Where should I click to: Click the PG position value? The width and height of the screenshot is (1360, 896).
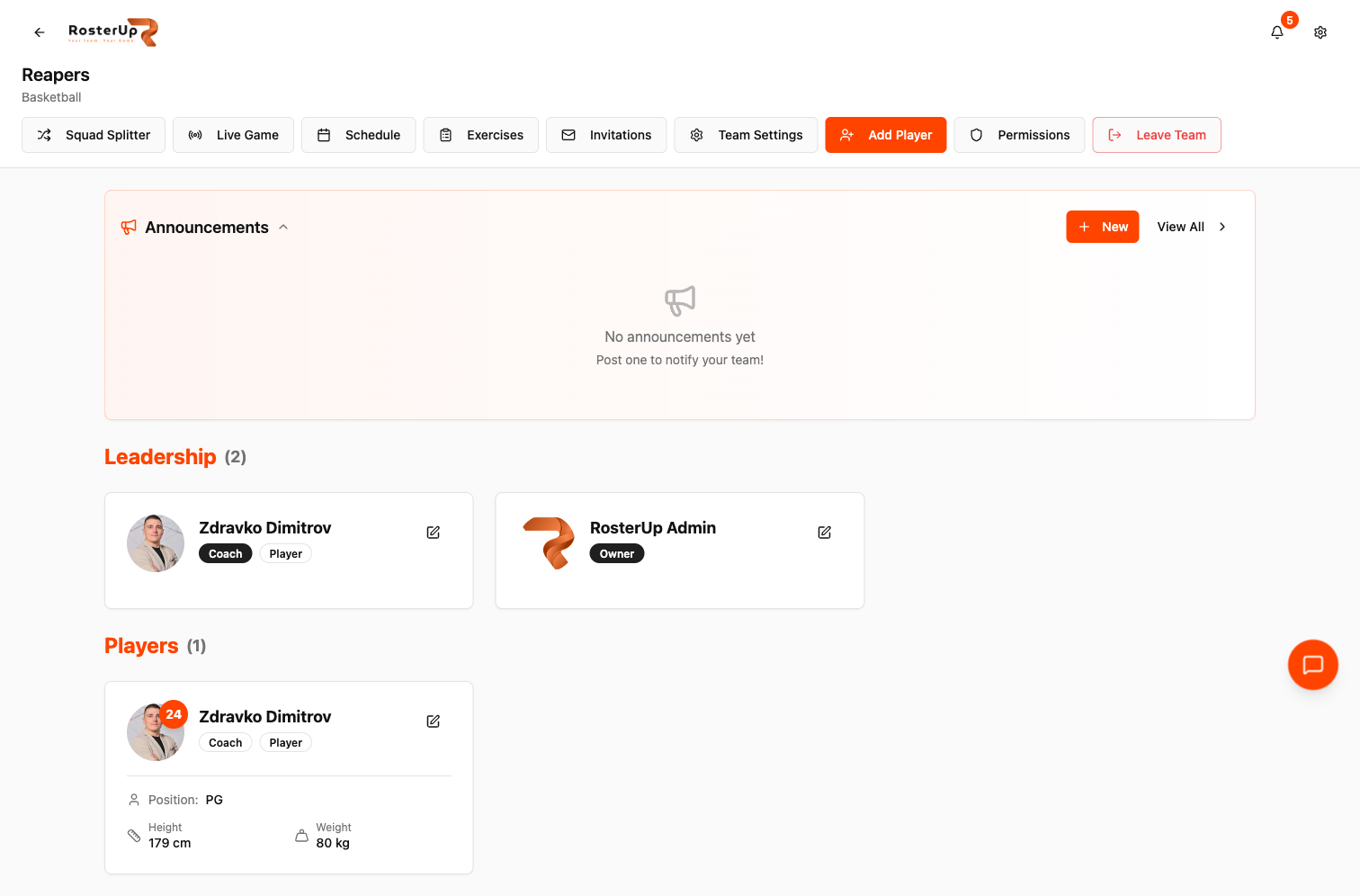coord(214,800)
